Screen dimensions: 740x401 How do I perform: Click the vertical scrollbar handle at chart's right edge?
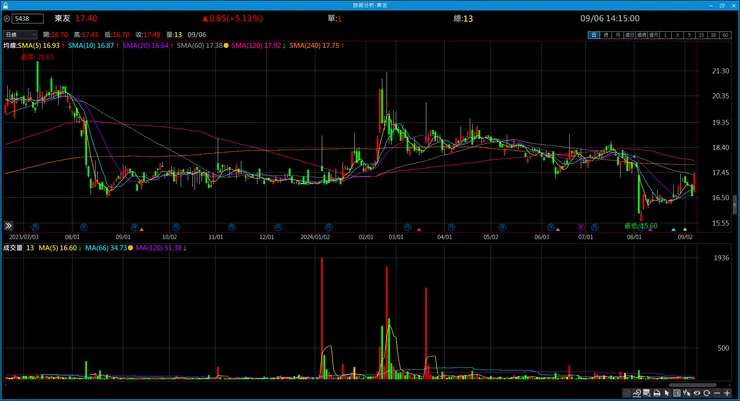tap(734, 206)
